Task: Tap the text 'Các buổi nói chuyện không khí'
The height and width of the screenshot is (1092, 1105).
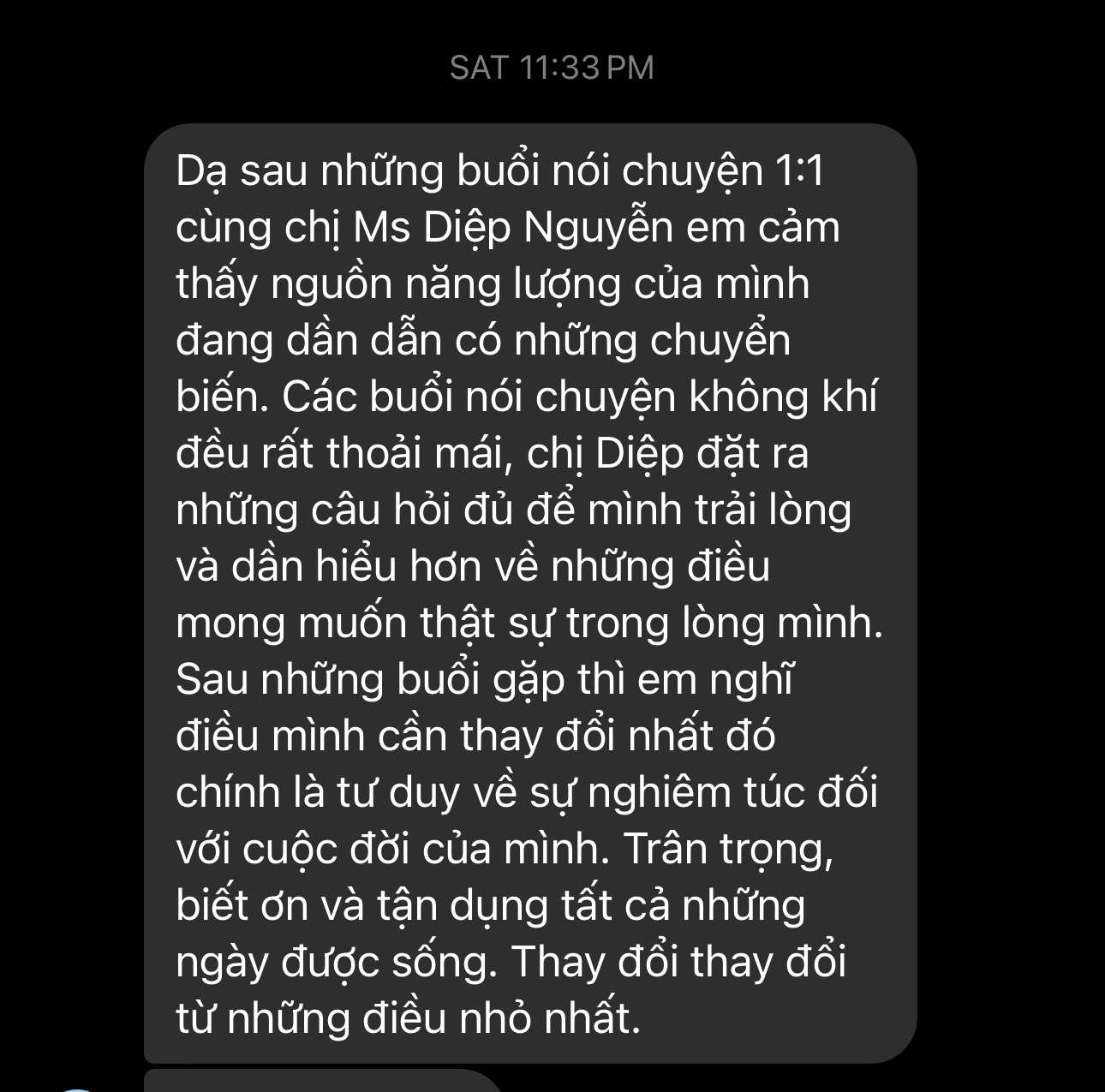Action: click(580, 397)
